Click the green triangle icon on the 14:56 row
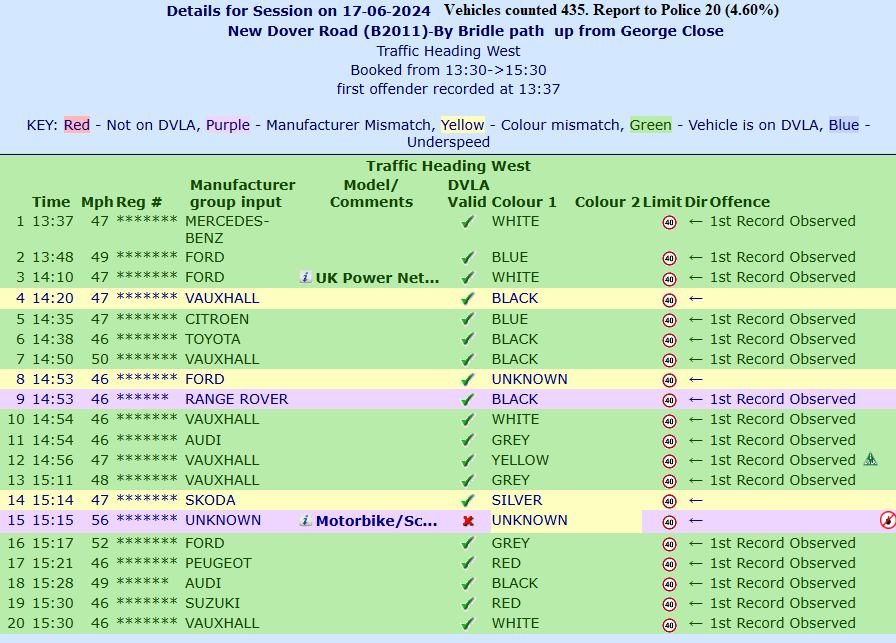 coord(870,459)
